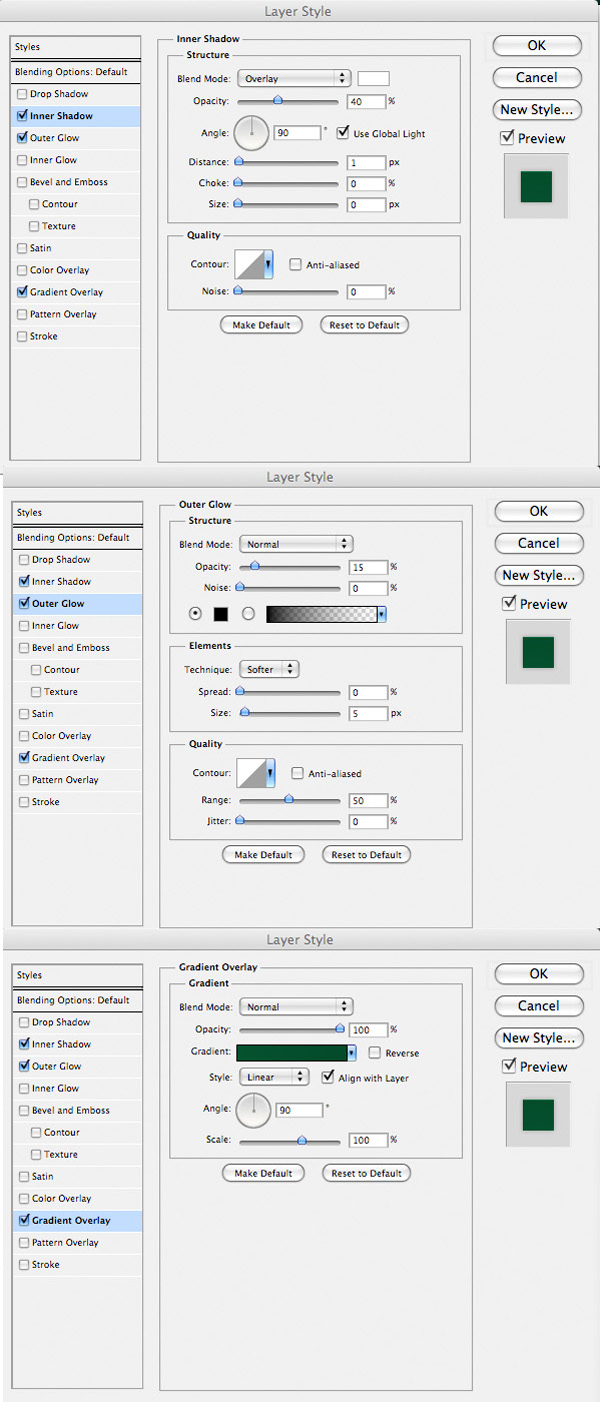Click the Gradient Overlay Scale slider handle
Viewport: 600px width, 1402px height.
(302, 1139)
